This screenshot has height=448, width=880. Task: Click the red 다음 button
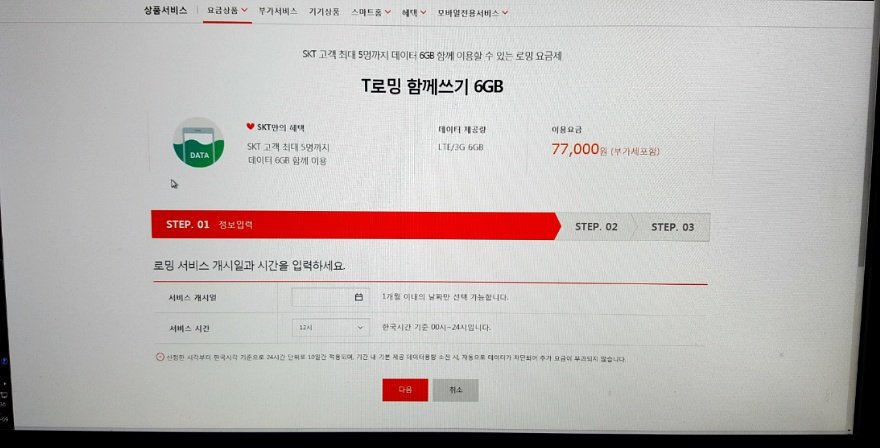(405, 390)
